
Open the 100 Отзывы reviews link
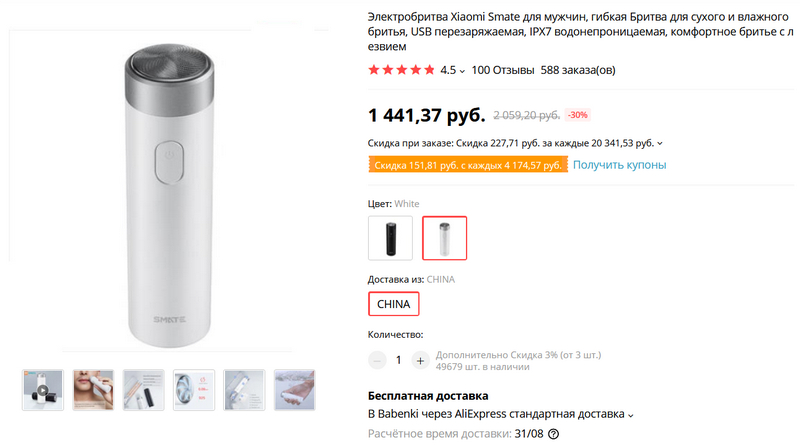click(501, 70)
